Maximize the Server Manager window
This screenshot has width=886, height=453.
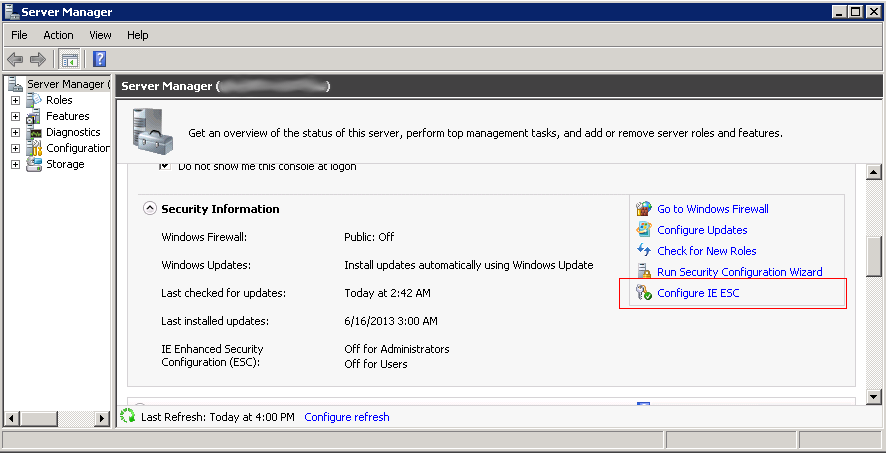coord(856,11)
